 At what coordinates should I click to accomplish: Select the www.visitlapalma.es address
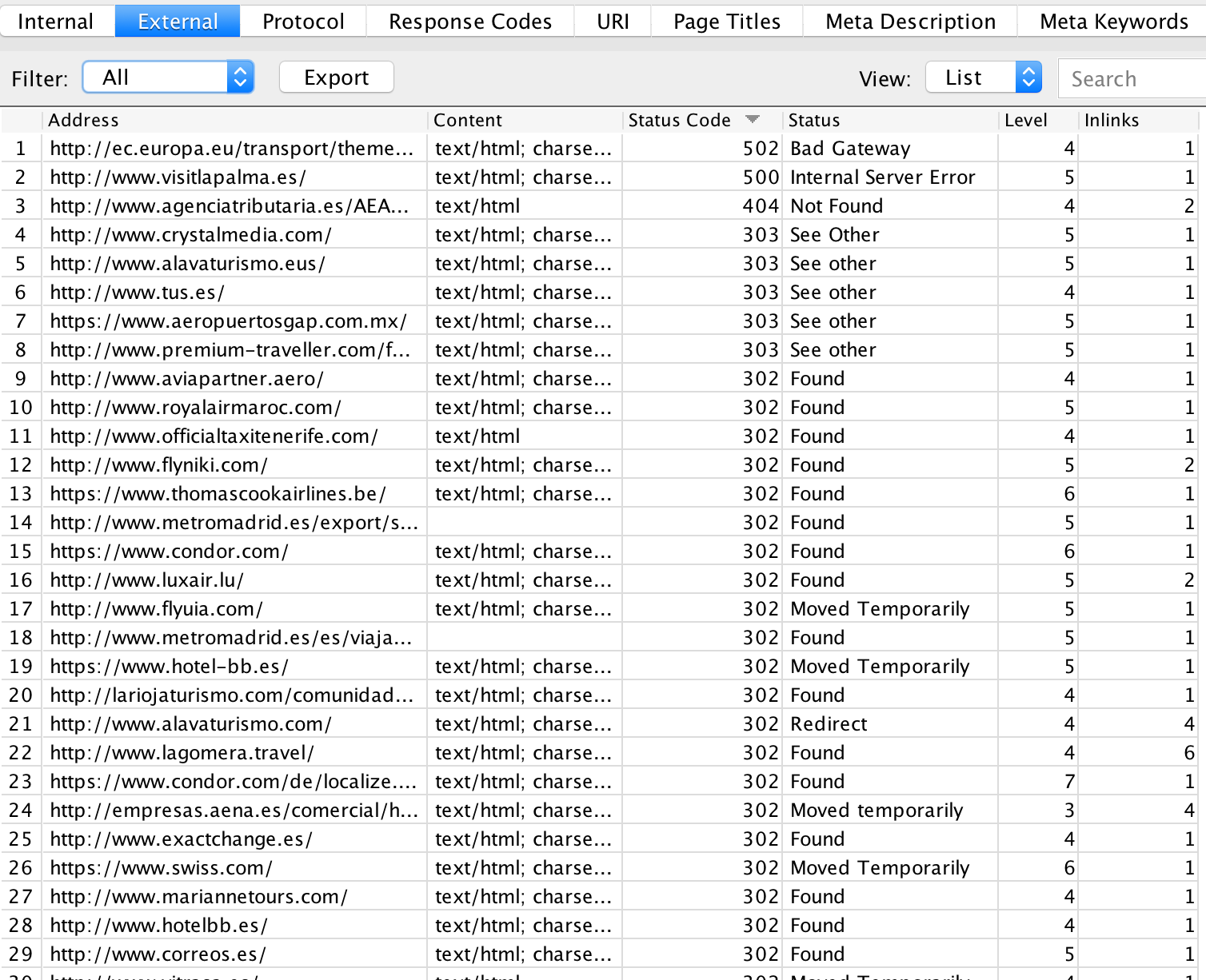point(178,177)
